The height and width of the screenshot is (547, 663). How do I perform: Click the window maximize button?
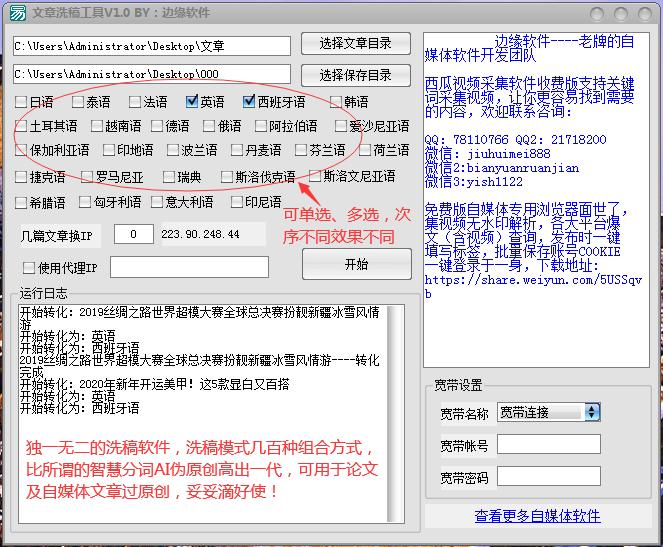point(621,14)
